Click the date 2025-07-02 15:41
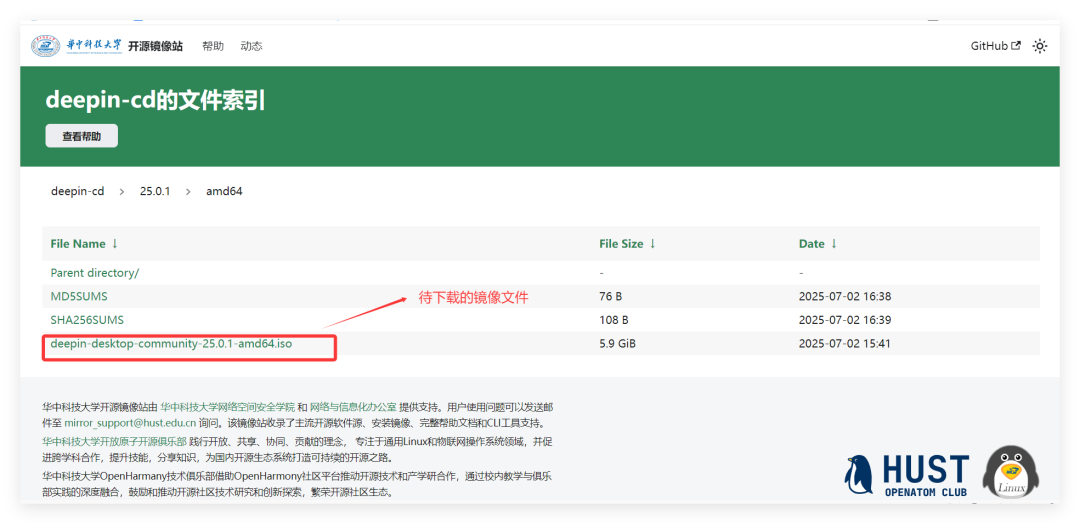The width and height of the screenshot is (1080, 524). (x=844, y=343)
